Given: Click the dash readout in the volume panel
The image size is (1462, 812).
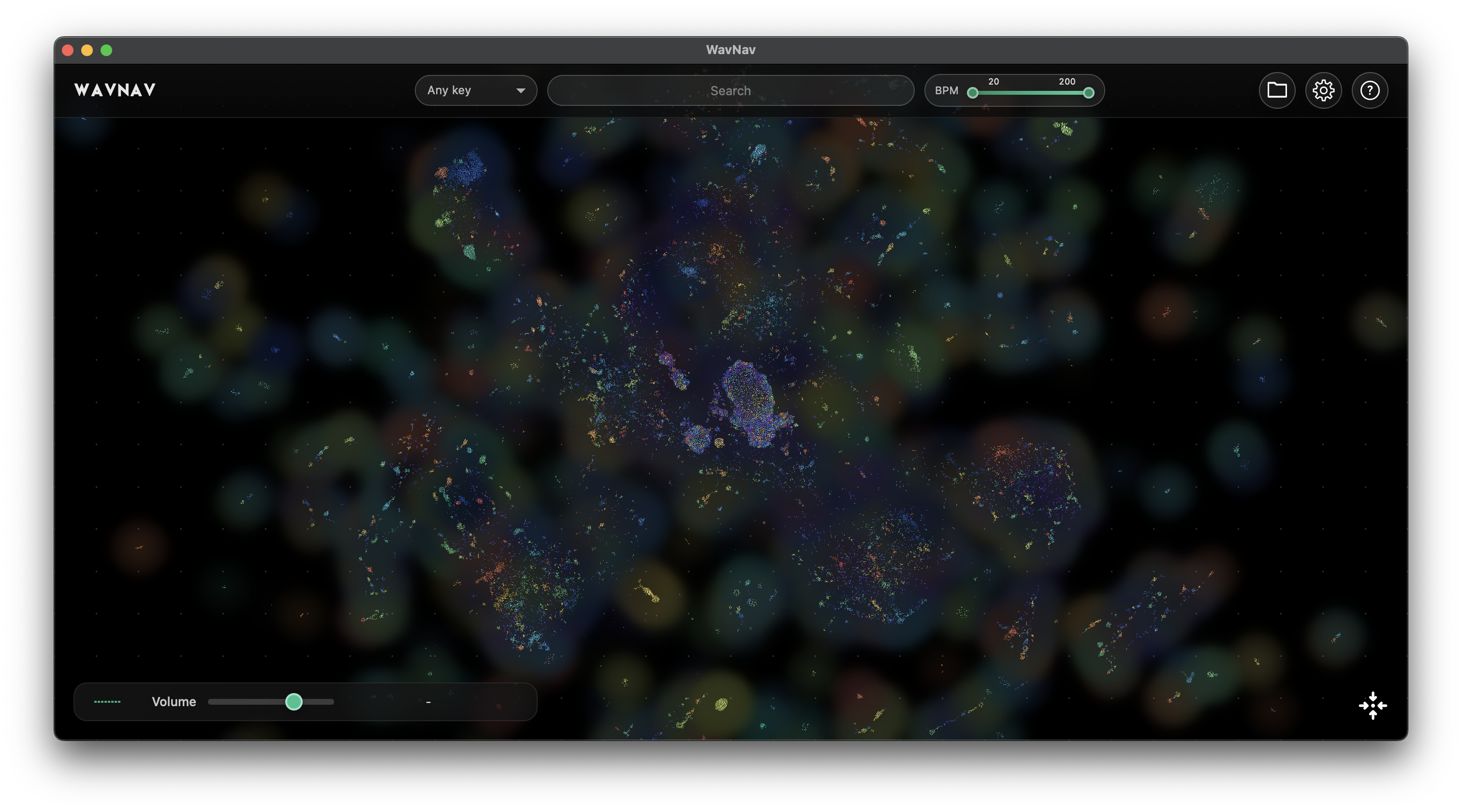Looking at the screenshot, I should pos(428,702).
